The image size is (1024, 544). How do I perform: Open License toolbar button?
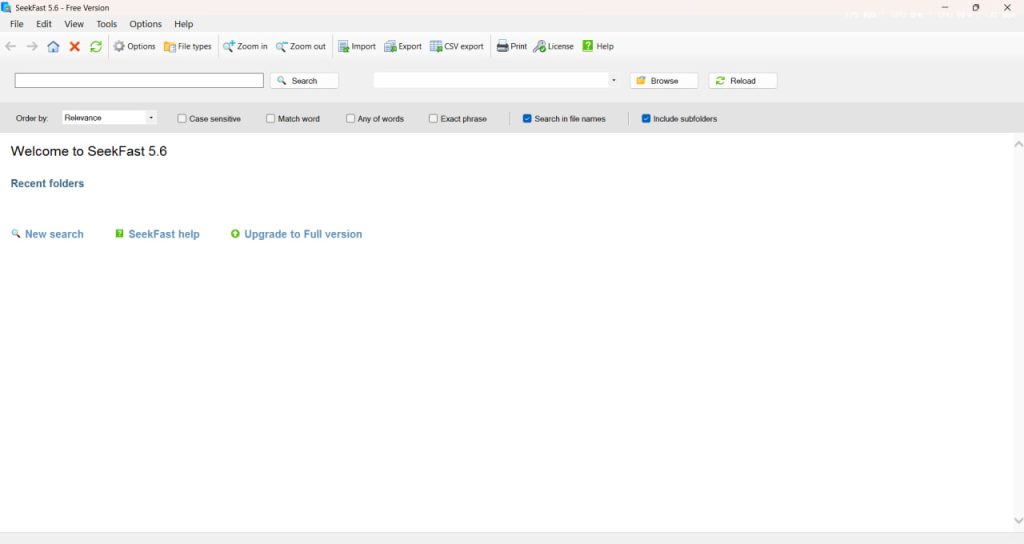pyautogui.click(x=553, y=46)
